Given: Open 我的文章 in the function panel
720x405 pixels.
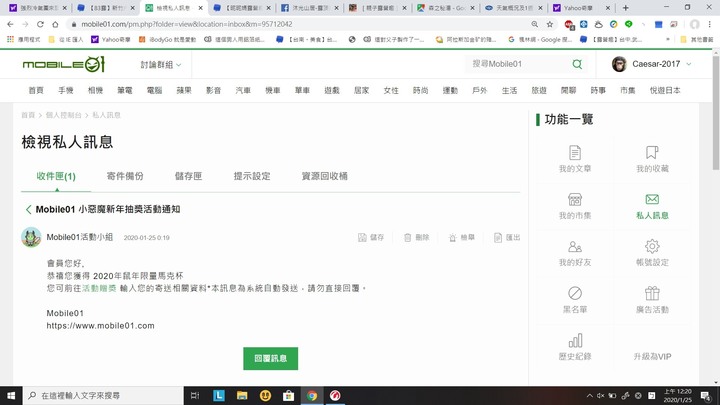Looking at the screenshot, I should coord(575,159).
